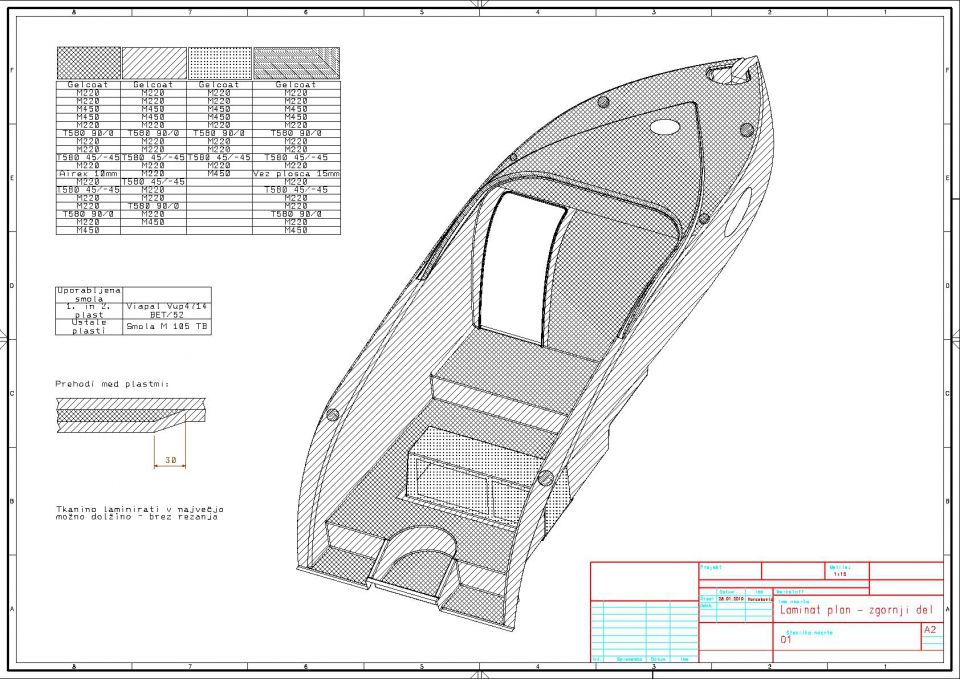Click the drawing number '01' field
This screenshot has height=679, width=960.
tap(786, 640)
